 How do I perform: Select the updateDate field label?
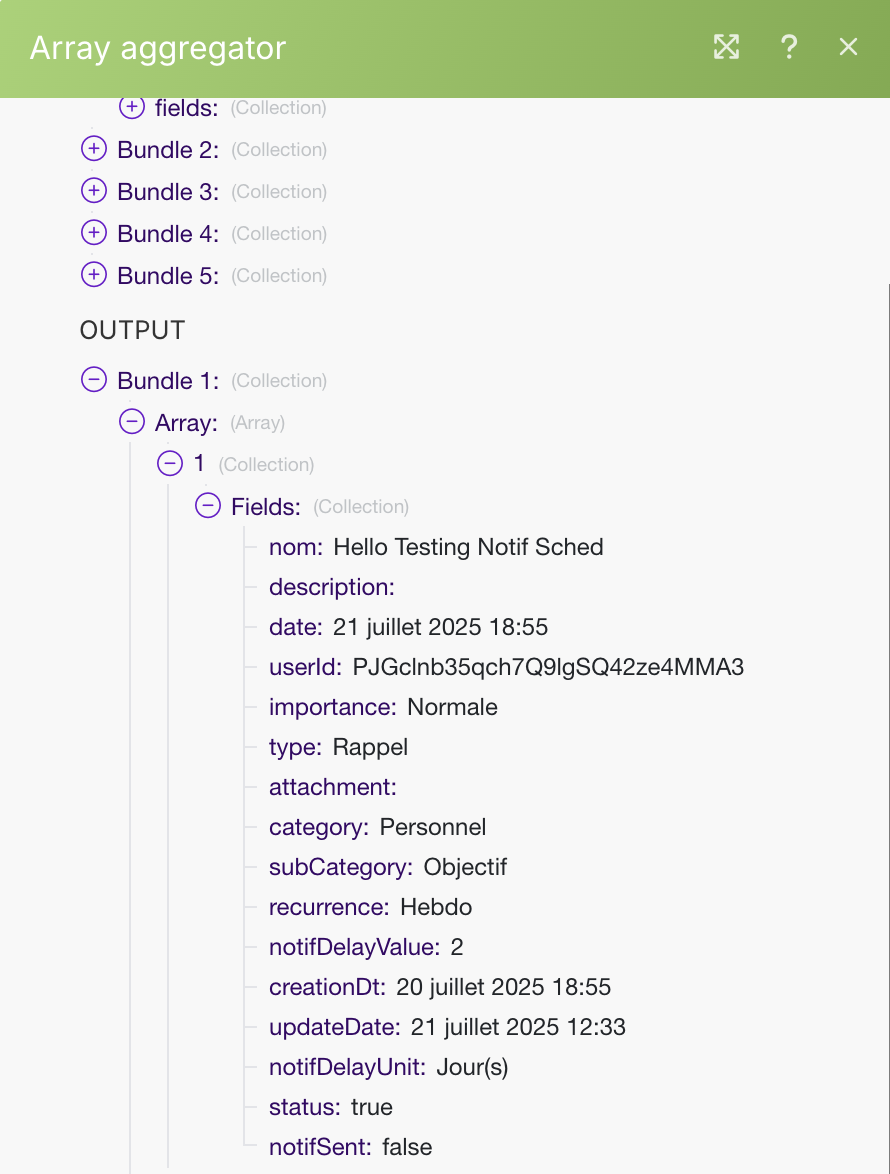coord(334,1027)
